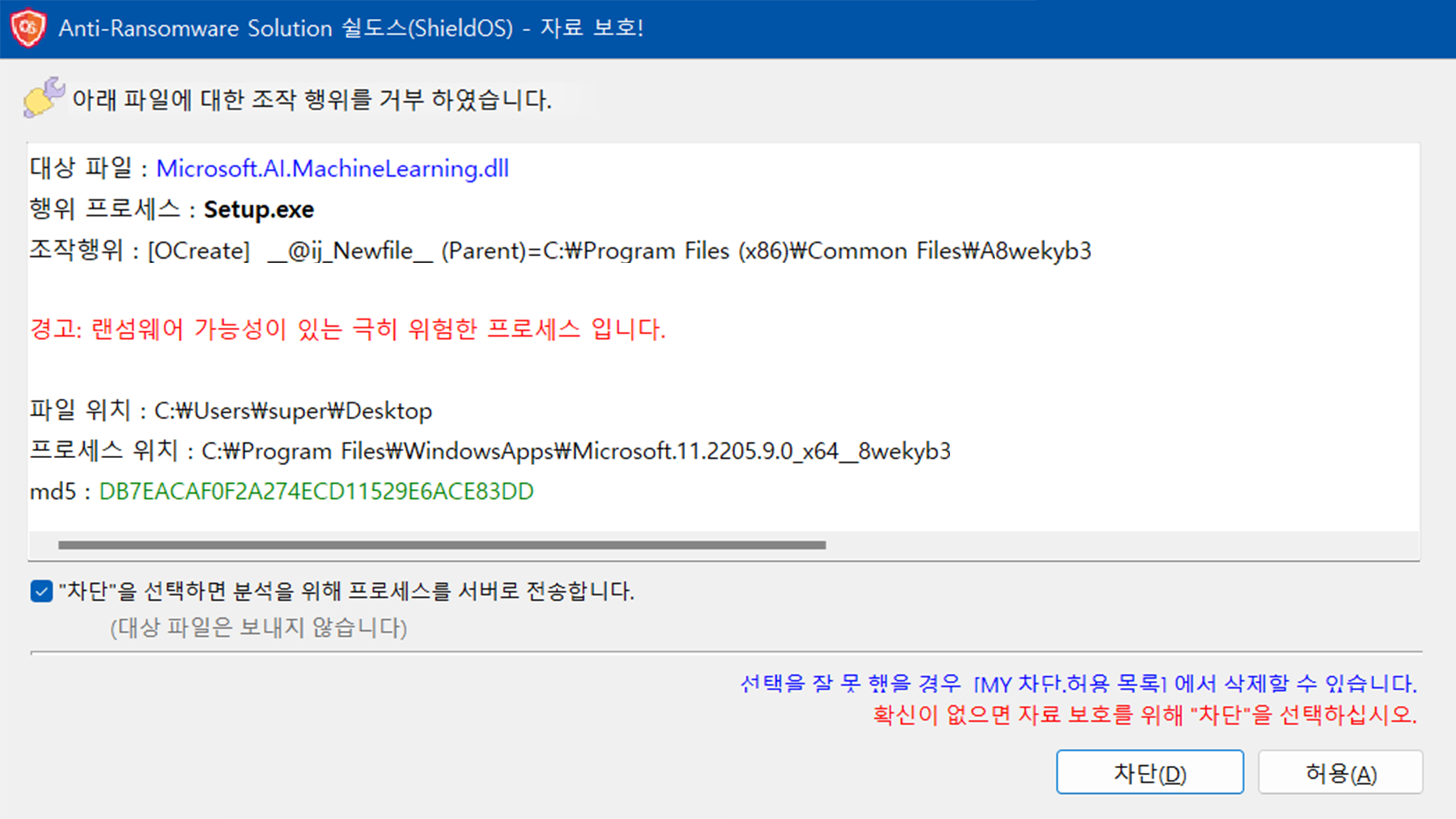
Task: Click the blue MY 차단.허용 목록 notice text
Action: pos(1078,683)
